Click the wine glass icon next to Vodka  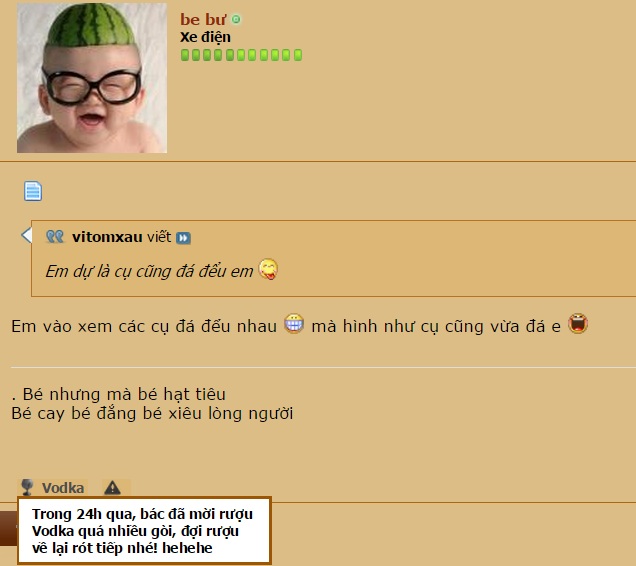coord(27,487)
